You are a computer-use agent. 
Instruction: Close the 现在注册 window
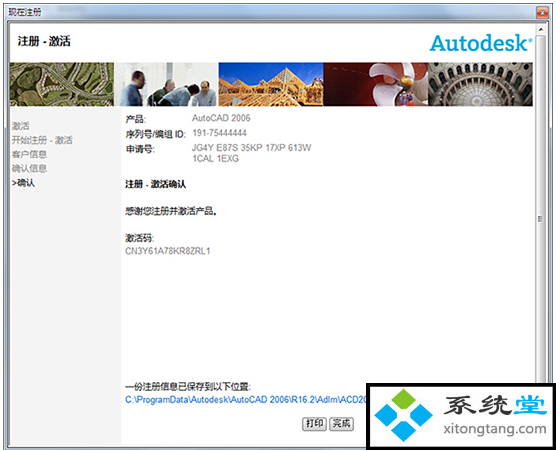click(542, 13)
